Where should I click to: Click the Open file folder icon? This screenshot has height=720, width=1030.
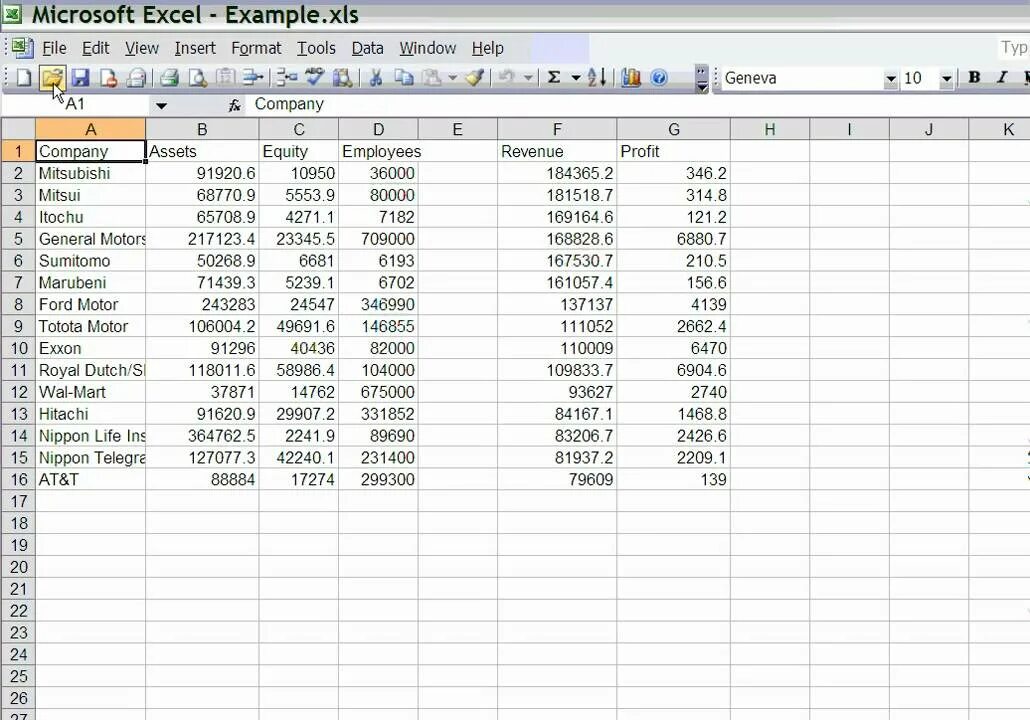[51, 78]
